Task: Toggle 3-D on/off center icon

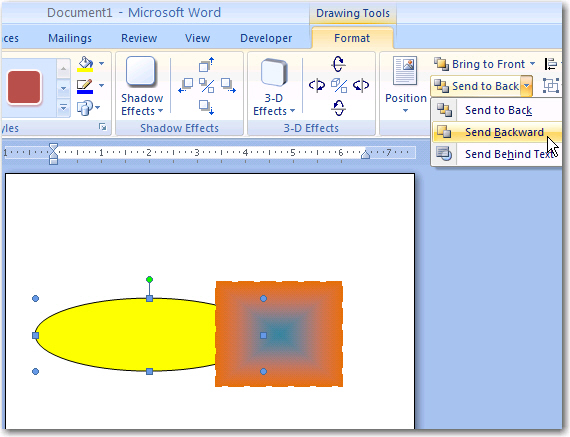Action: point(339,86)
